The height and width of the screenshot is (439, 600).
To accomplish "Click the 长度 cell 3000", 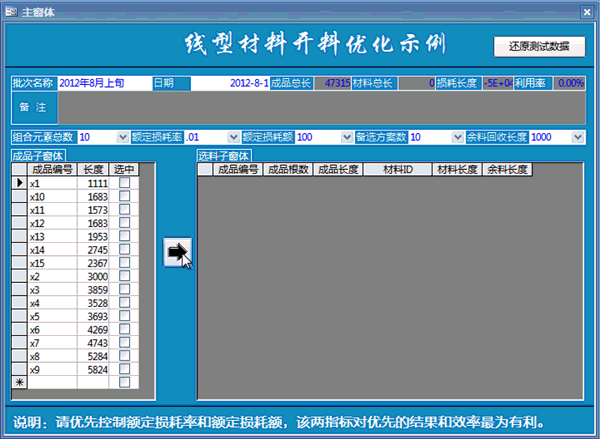I will coord(93,276).
